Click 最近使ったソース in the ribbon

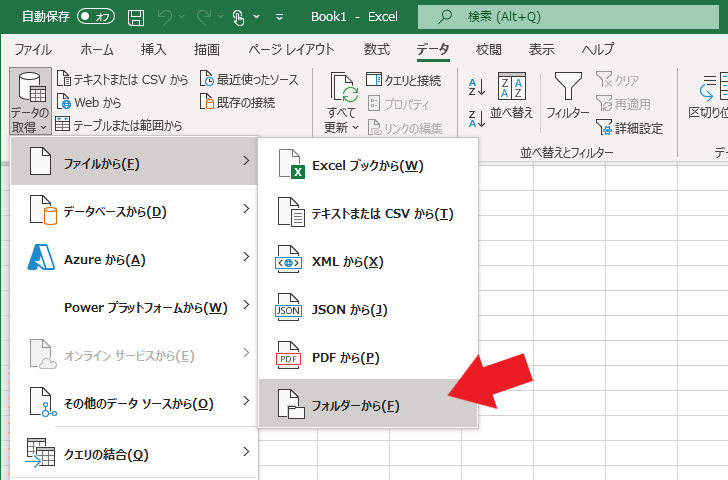249,79
